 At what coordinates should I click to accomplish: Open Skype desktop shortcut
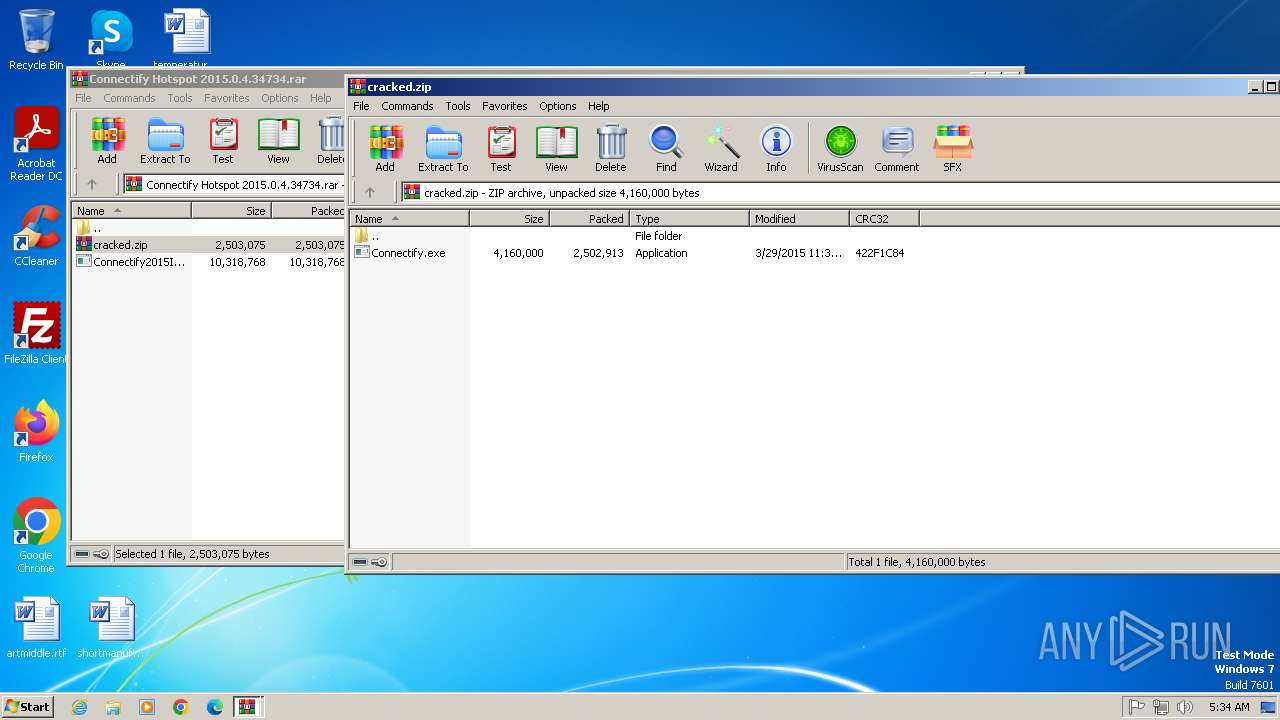click(111, 39)
